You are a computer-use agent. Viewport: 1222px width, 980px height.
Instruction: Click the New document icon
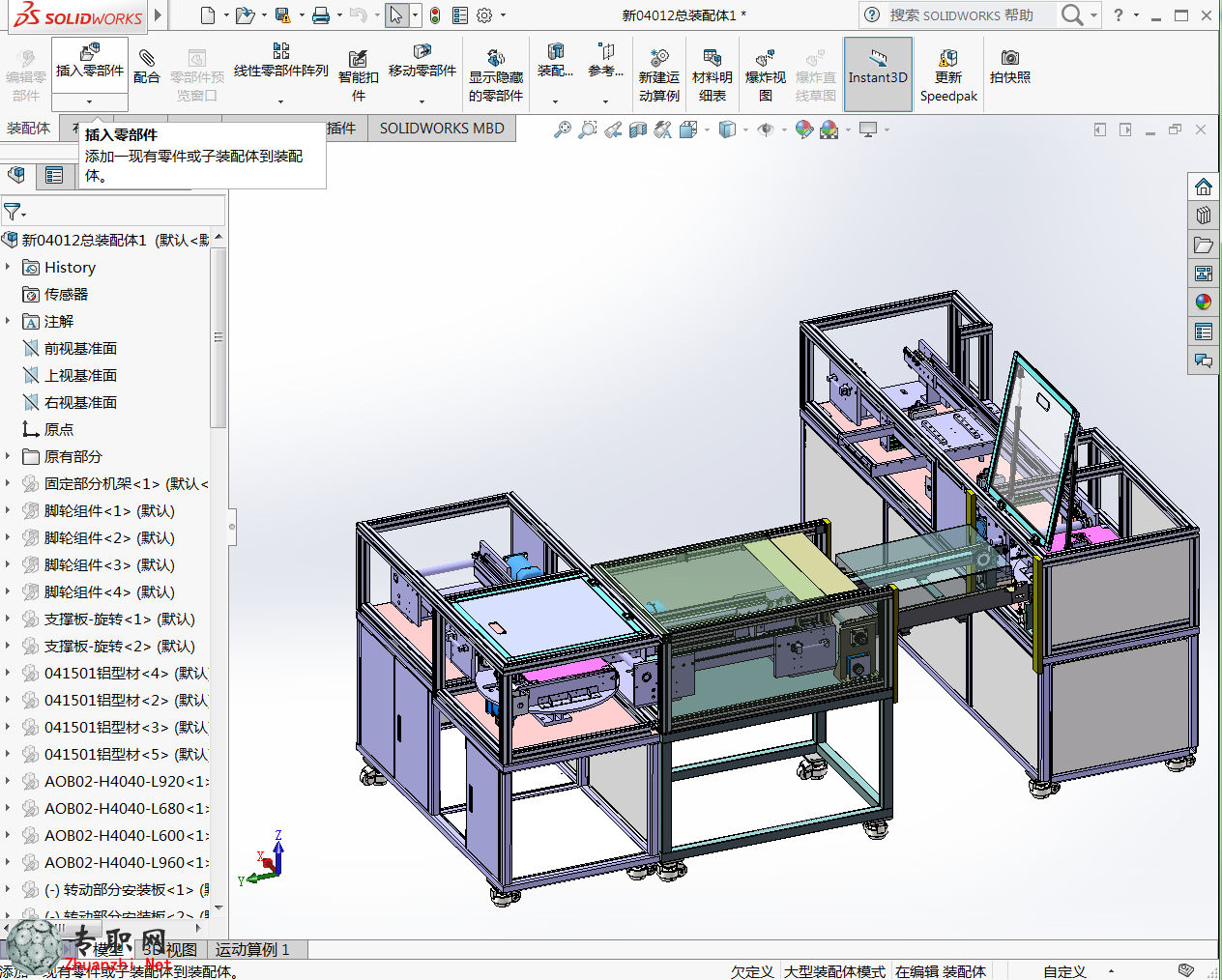pyautogui.click(x=208, y=15)
